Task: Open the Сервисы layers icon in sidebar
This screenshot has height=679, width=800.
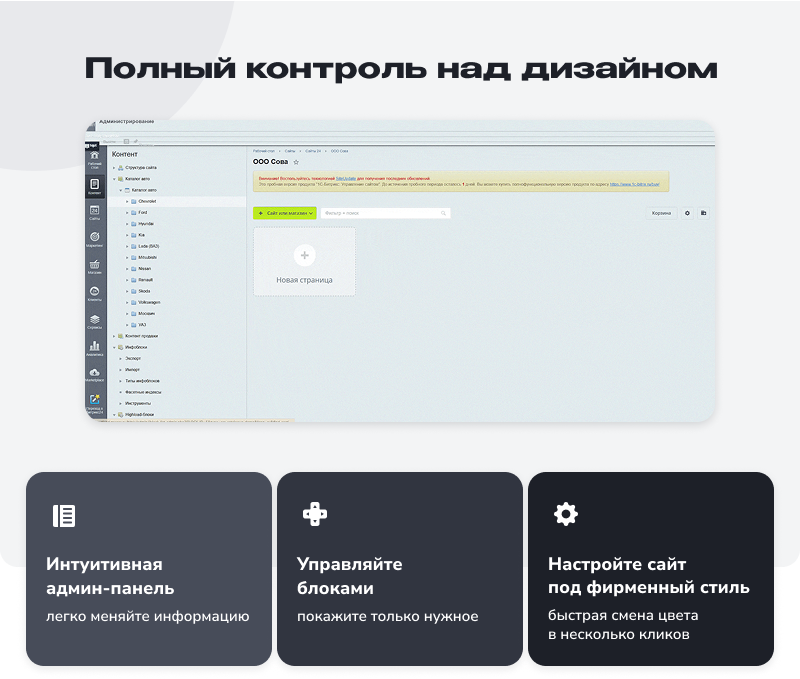Action: tap(94, 321)
